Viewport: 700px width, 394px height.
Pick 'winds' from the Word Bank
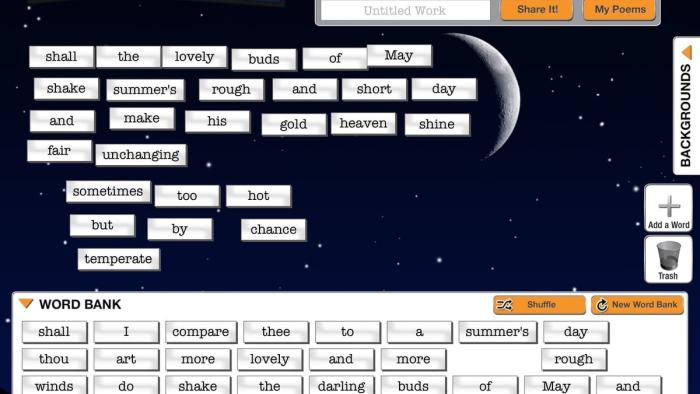(x=54, y=386)
